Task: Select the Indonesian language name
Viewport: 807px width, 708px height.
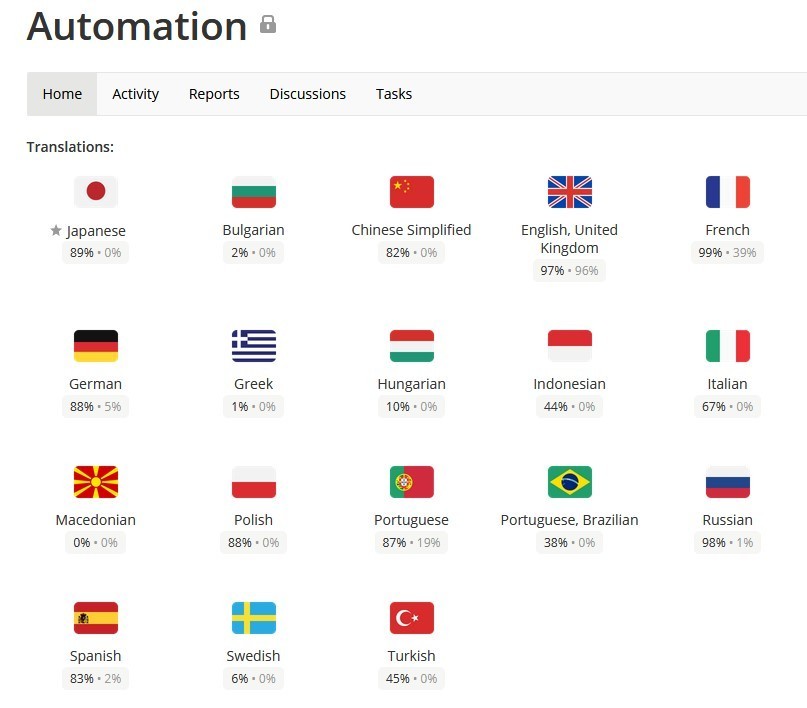Action: tap(569, 384)
